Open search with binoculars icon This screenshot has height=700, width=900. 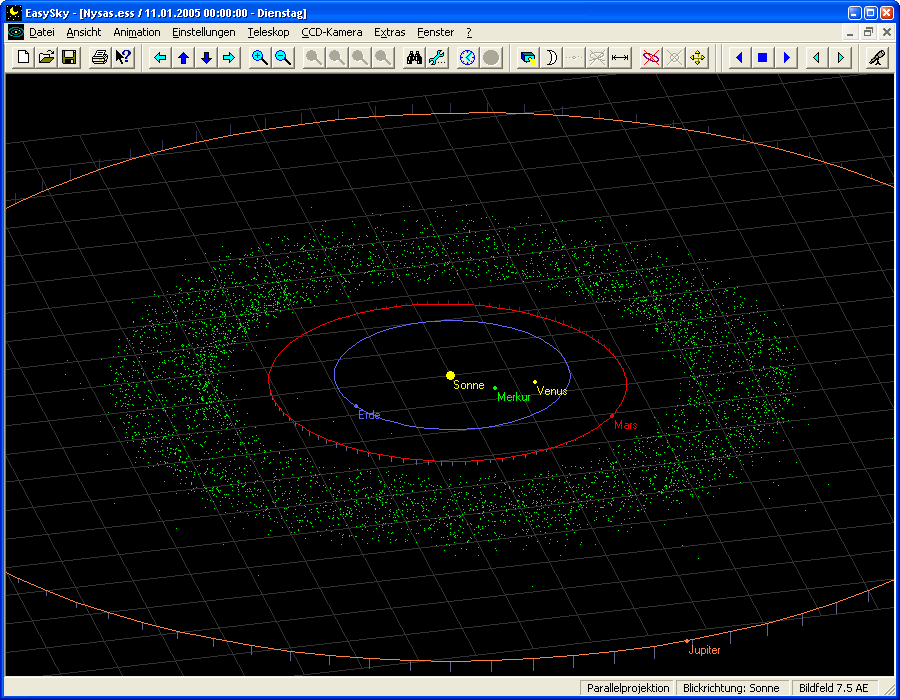[414, 58]
